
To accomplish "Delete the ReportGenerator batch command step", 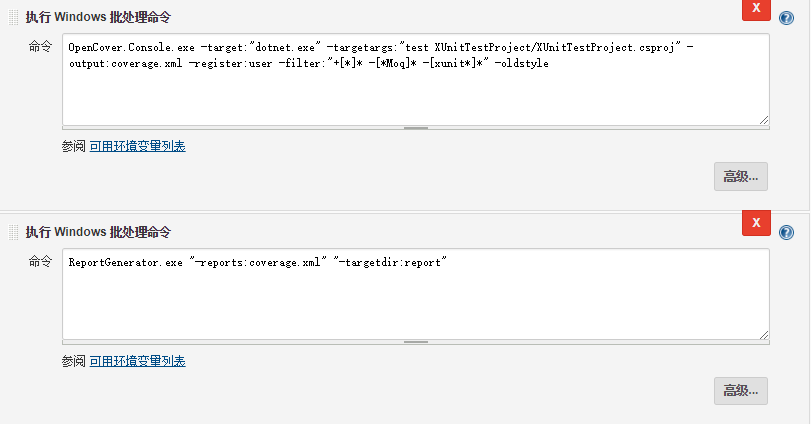I will (756, 222).
